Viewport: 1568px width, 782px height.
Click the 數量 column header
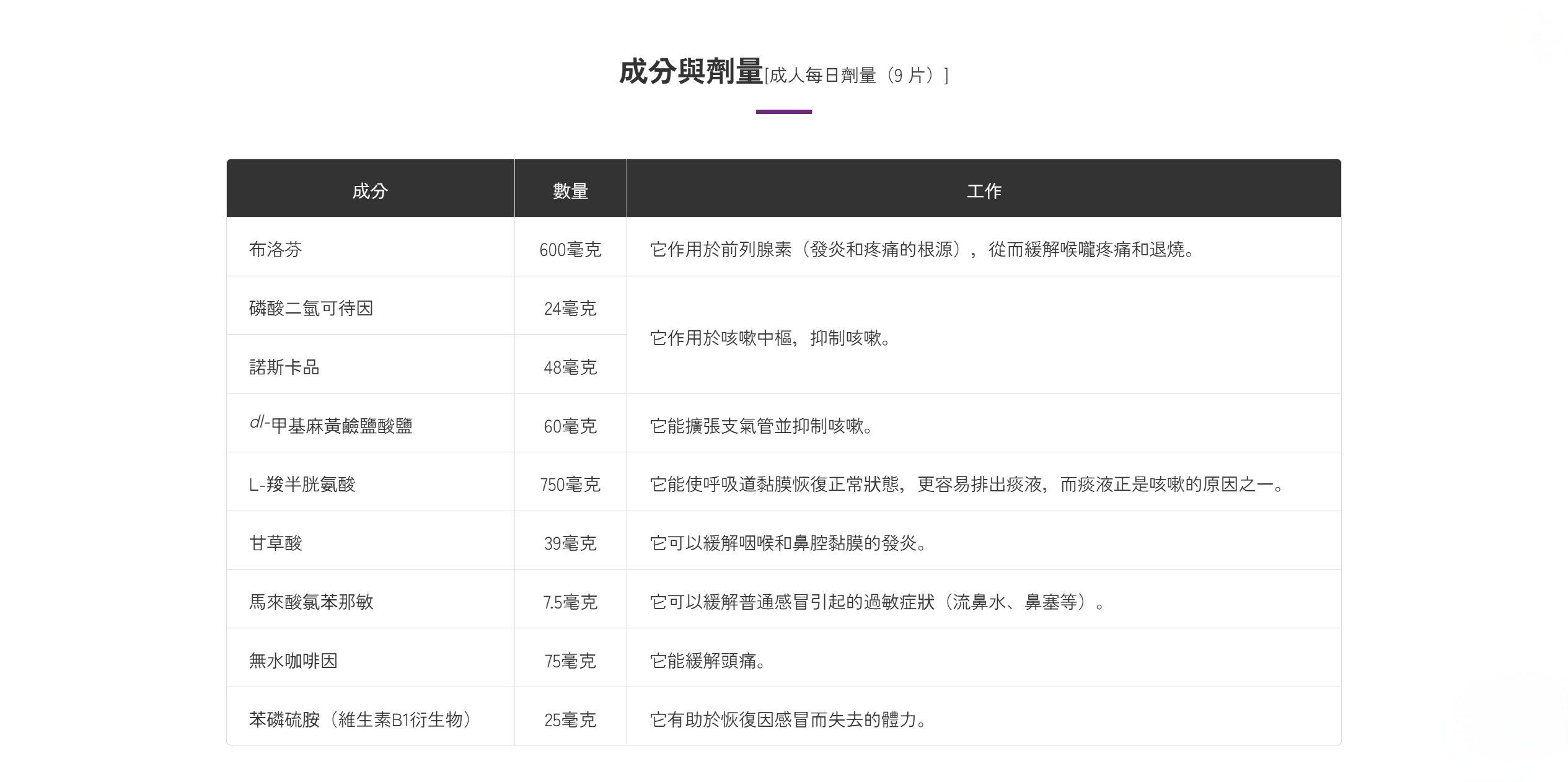tap(570, 190)
